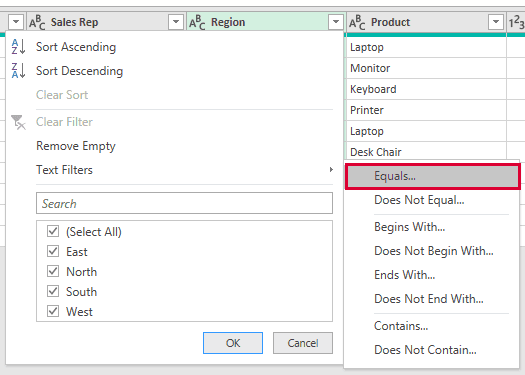Select the Region column header

(x=266, y=22)
